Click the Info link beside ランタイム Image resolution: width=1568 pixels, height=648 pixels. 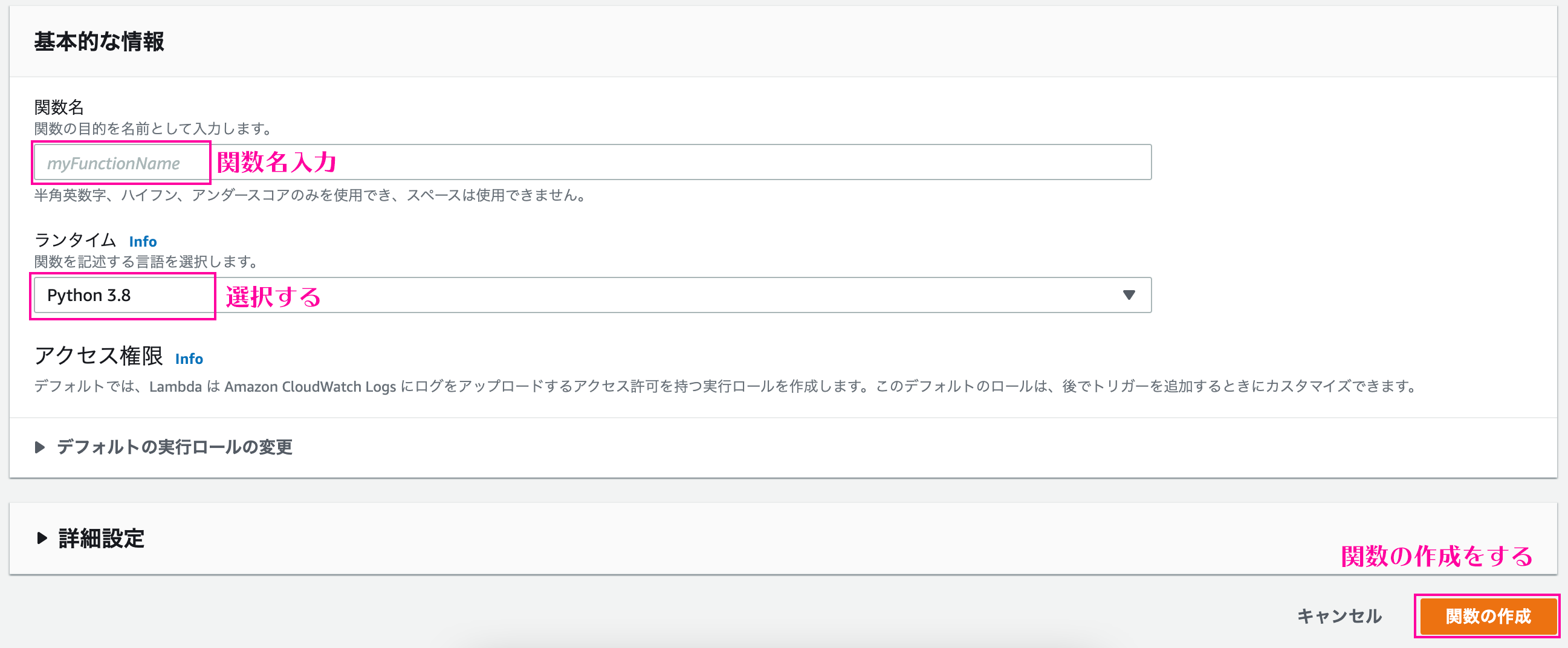click(142, 241)
